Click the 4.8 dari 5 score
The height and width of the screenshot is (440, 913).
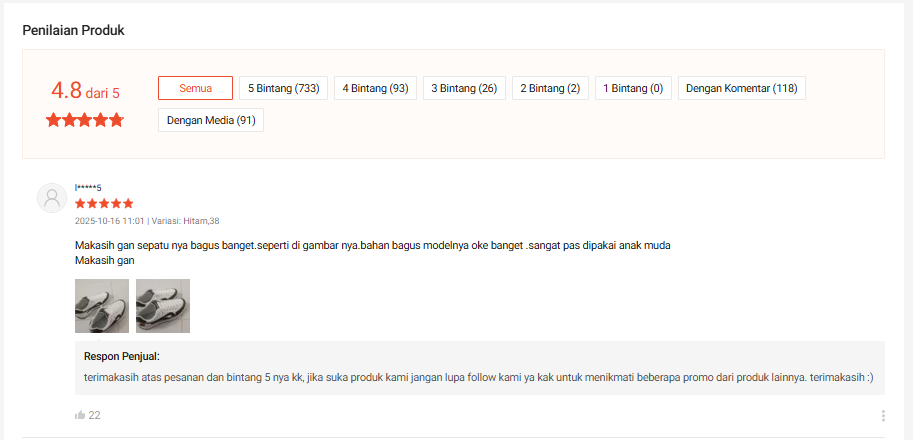(85, 91)
